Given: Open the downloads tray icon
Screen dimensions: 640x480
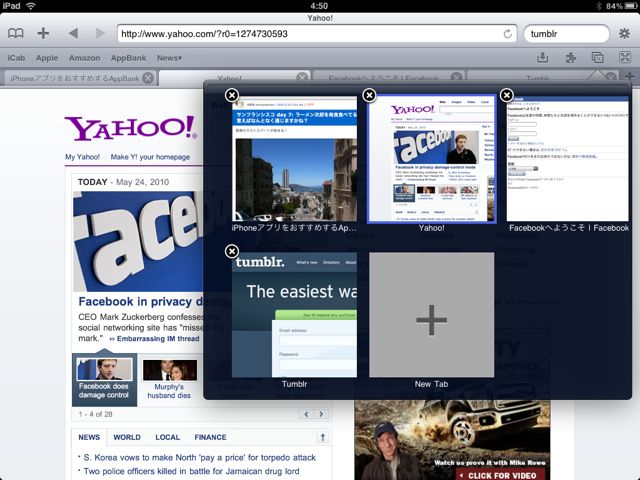Looking at the screenshot, I should pyautogui.click(x=542, y=58).
